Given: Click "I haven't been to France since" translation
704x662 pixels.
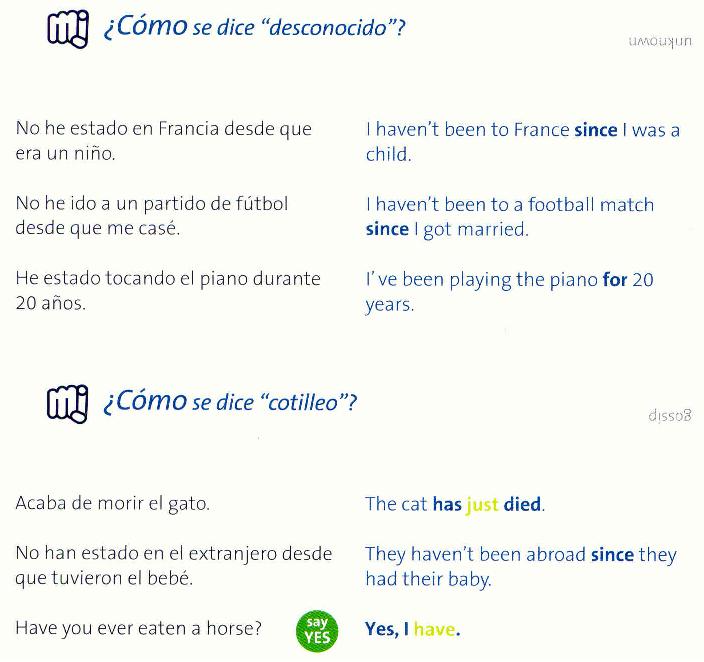Looking at the screenshot, I should click(x=523, y=142).
